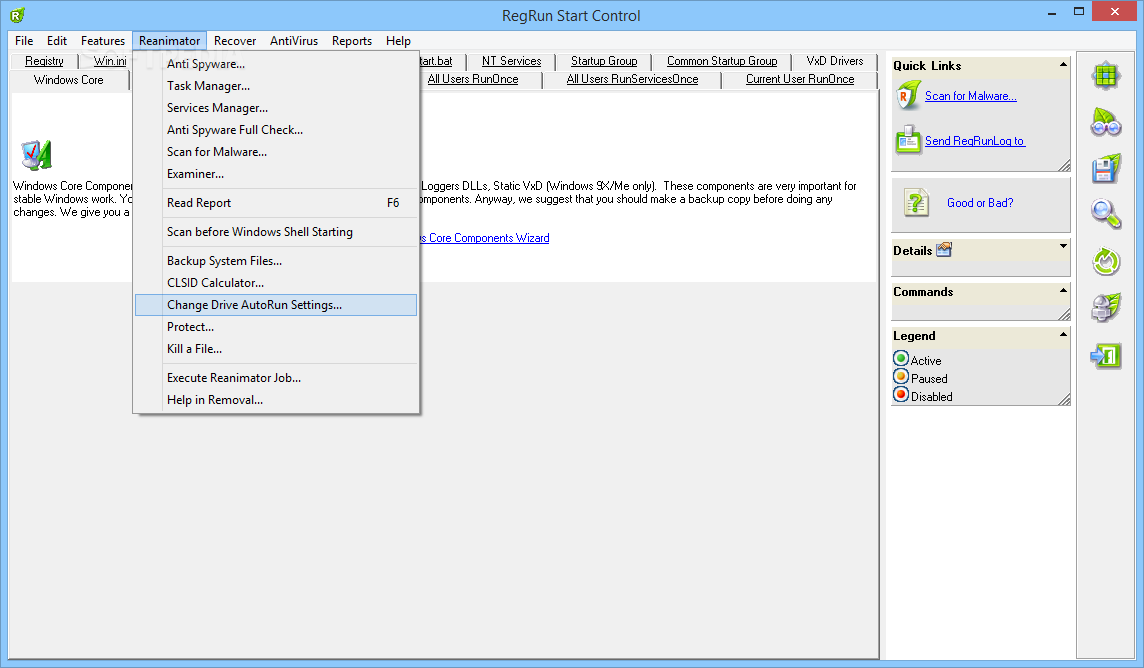This screenshot has width=1144, height=668.
Task: Click the green grid icon in right toolbar
Action: (1105, 75)
